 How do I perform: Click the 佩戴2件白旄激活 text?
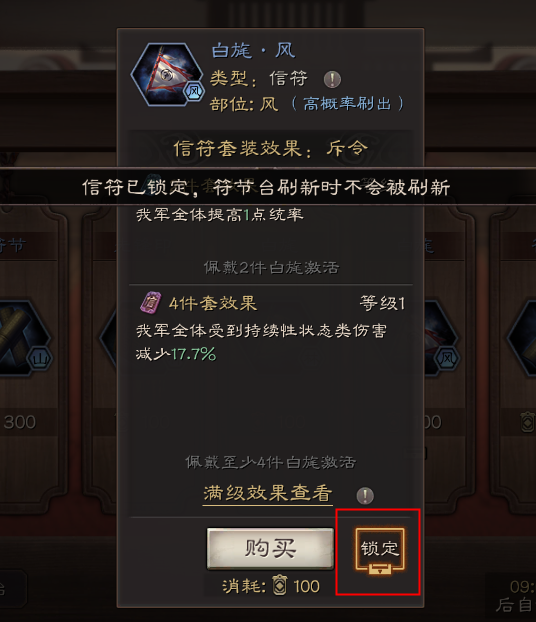coord(272,268)
